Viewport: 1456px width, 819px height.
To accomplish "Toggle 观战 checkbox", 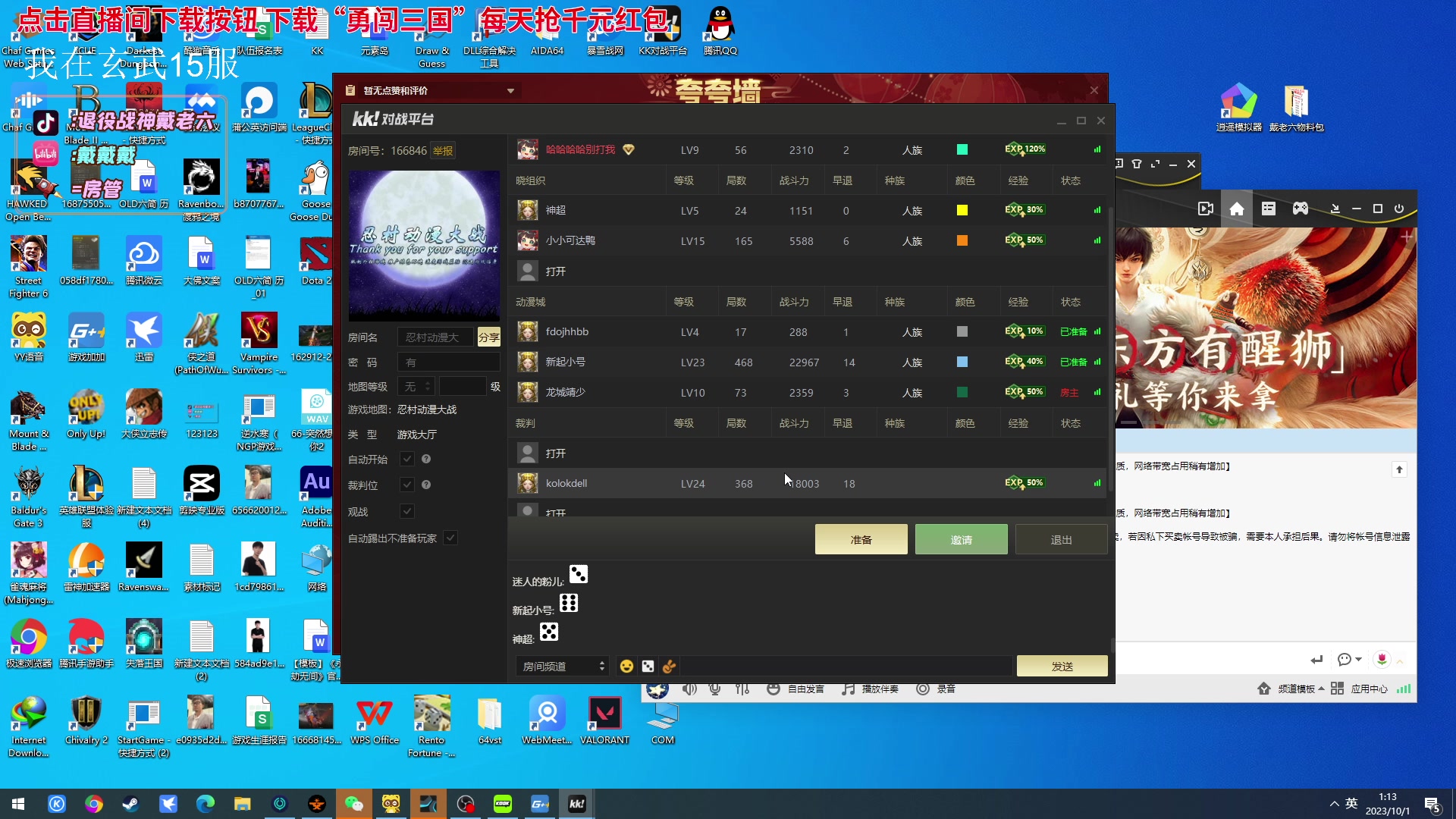I will click(407, 511).
